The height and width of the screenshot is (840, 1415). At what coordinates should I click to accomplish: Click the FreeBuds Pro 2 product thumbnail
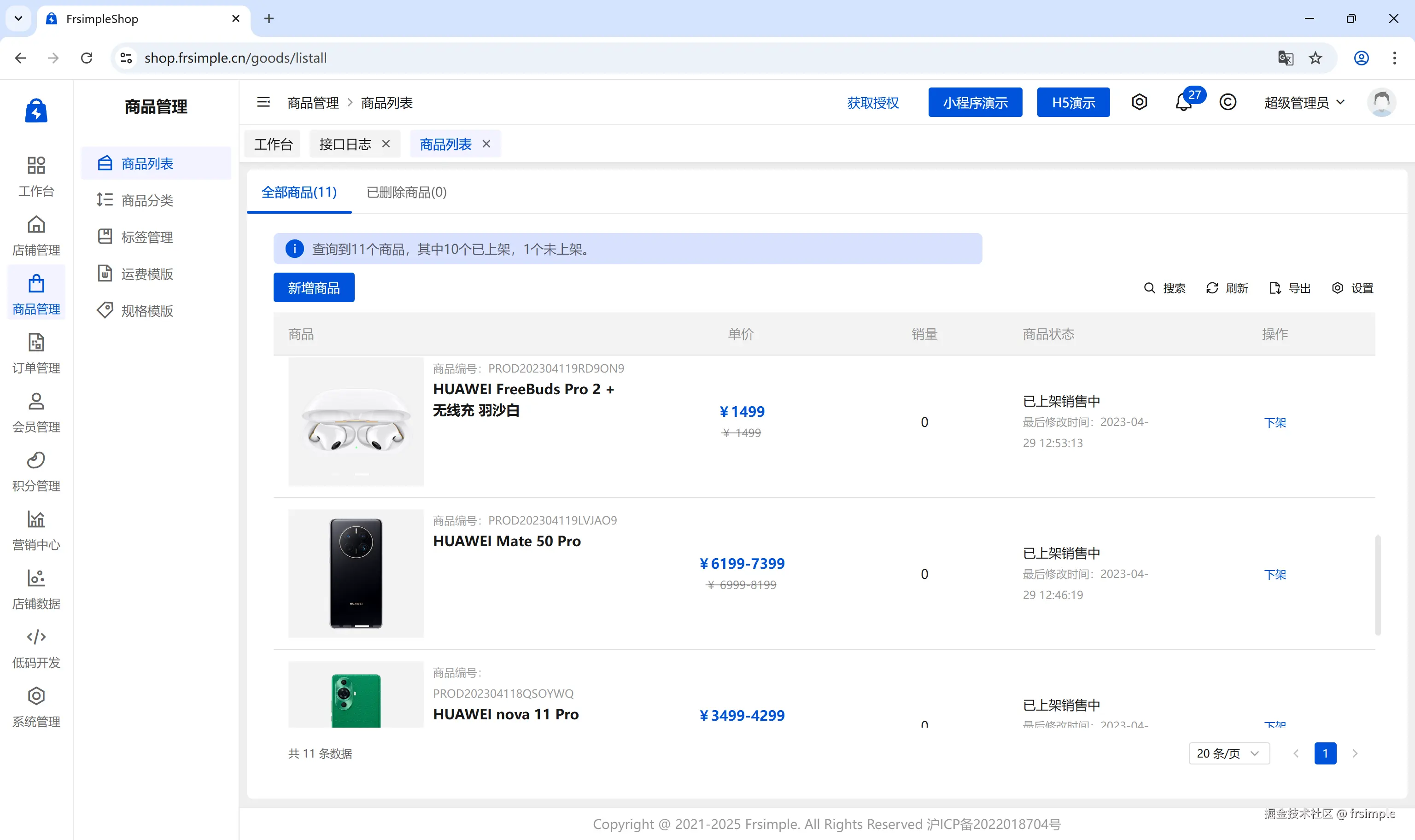point(356,422)
